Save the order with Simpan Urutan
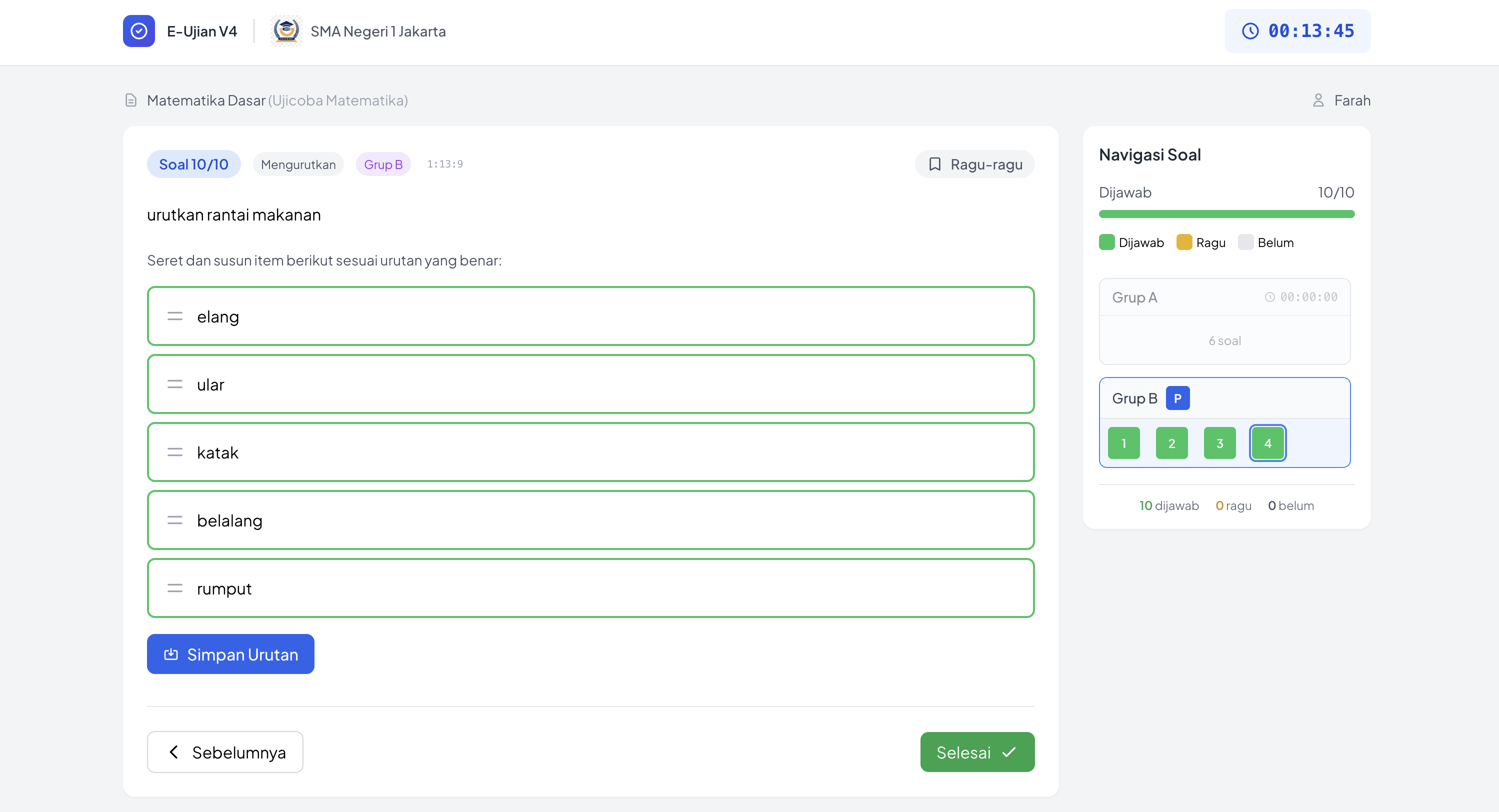This screenshot has height=812, width=1499. tap(230, 654)
